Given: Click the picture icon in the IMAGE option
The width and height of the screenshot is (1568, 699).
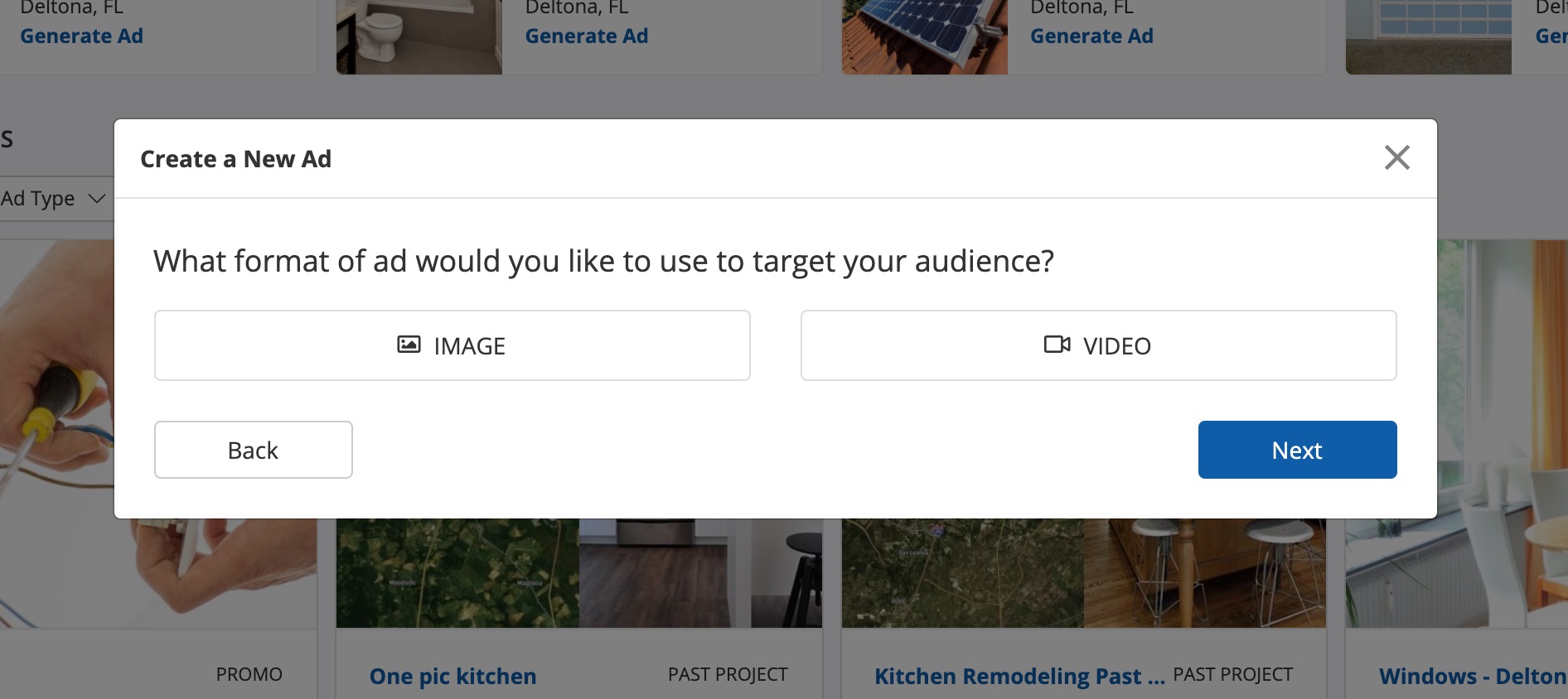Looking at the screenshot, I should coord(409,345).
